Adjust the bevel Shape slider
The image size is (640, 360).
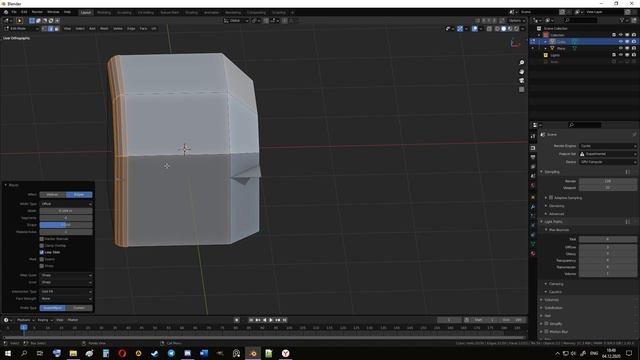(66, 225)
